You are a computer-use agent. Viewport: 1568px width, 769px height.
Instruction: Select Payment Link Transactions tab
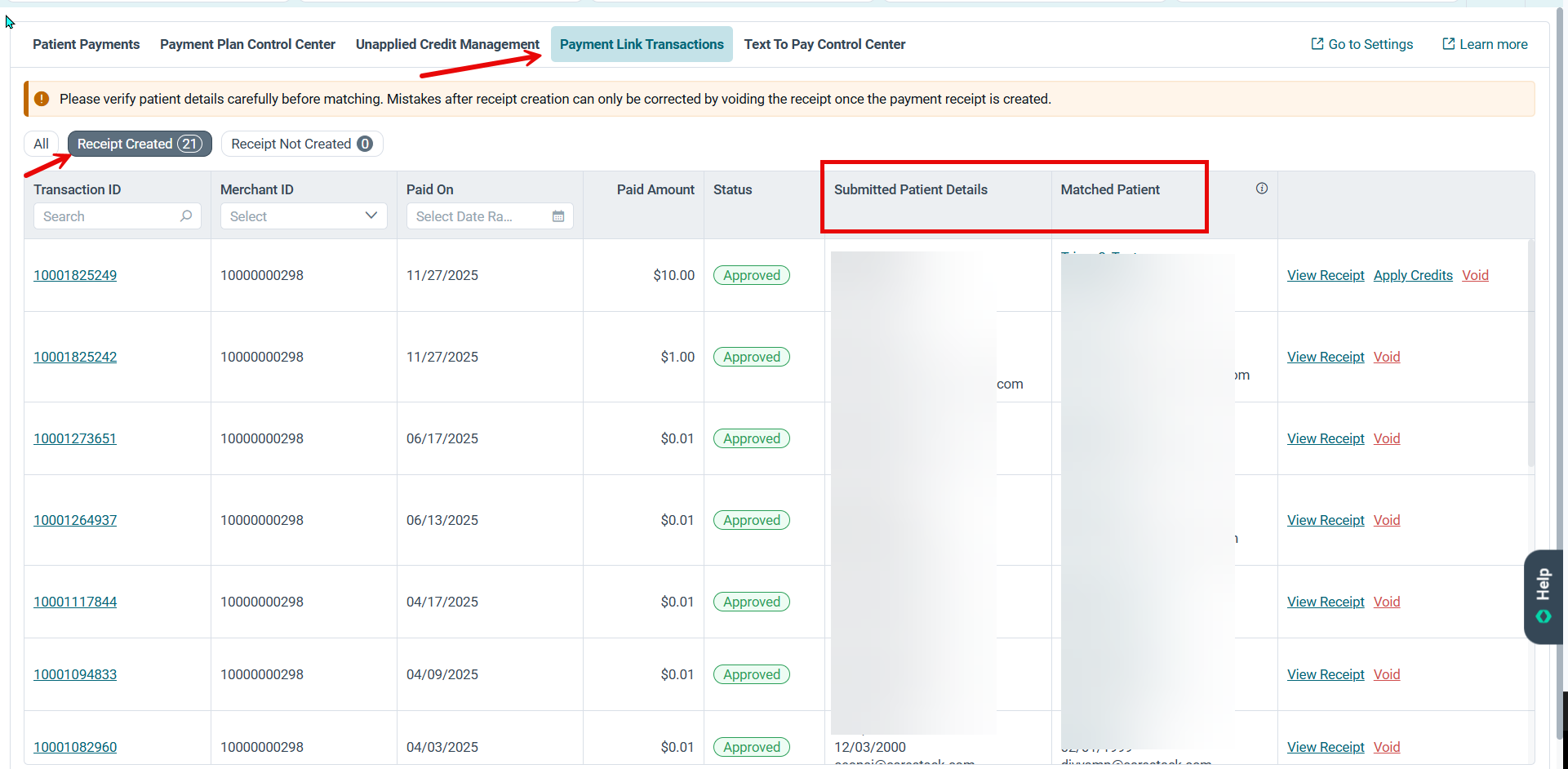pos(642,44)
